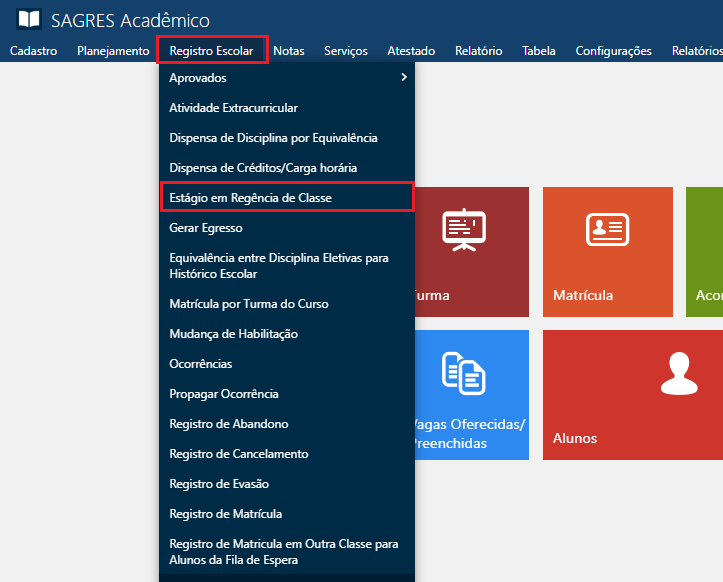
Task: Choose Atividade Extracurricular from menu
Action: pyautogui.click(x=233, y=108)
